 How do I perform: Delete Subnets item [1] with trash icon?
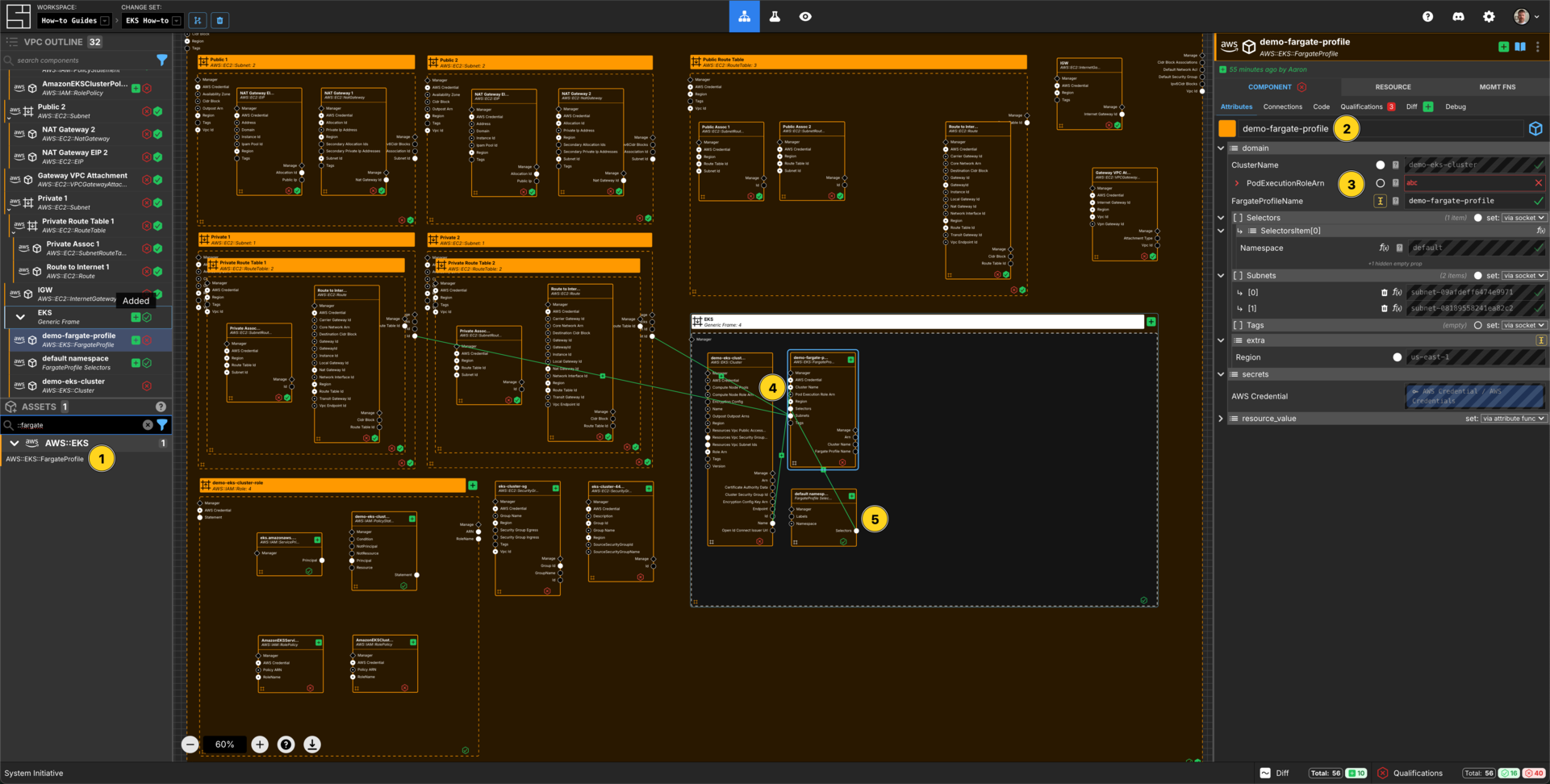(x=1385, y=308)
